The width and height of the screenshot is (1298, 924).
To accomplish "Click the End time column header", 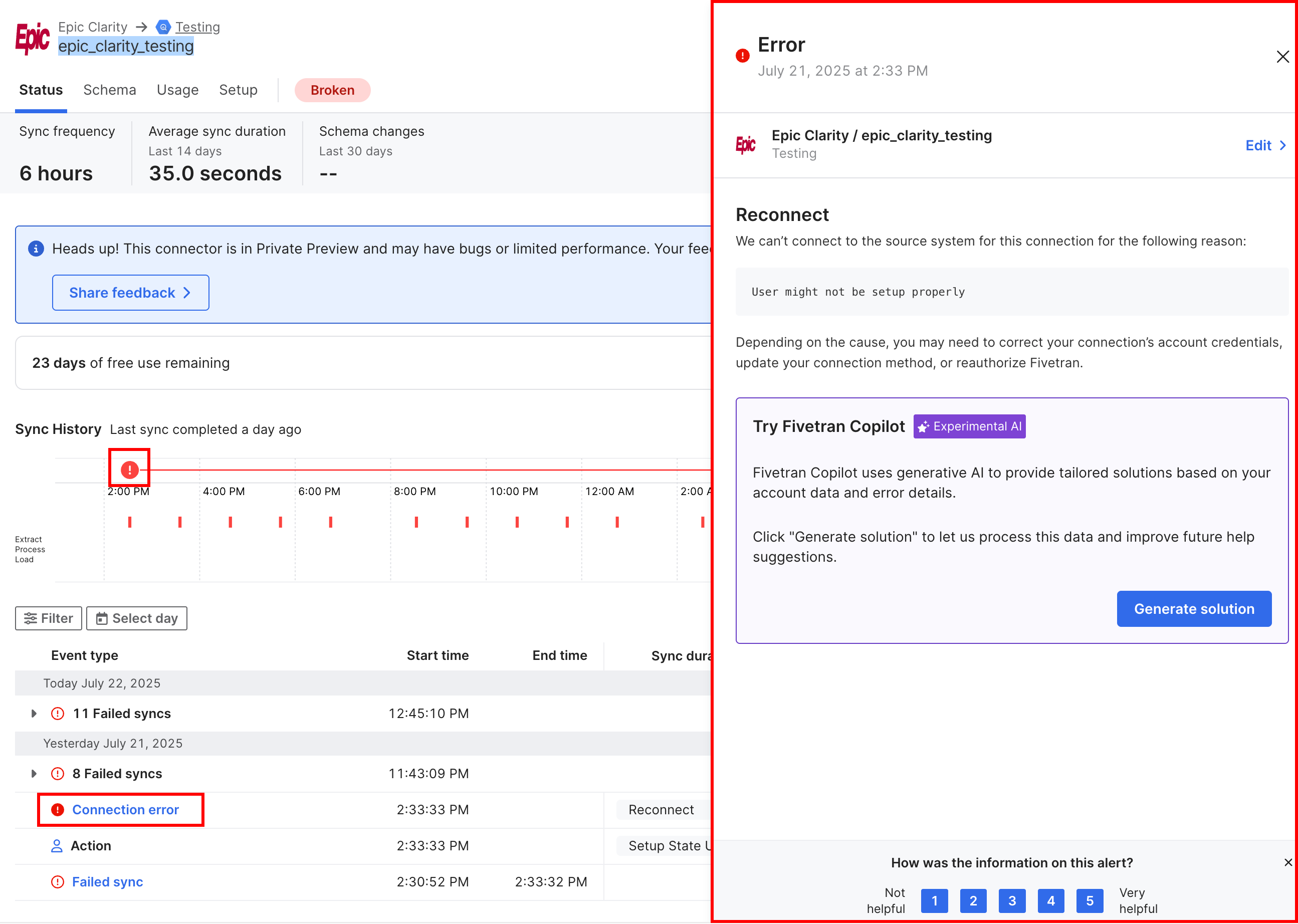I will click(559, 655).
